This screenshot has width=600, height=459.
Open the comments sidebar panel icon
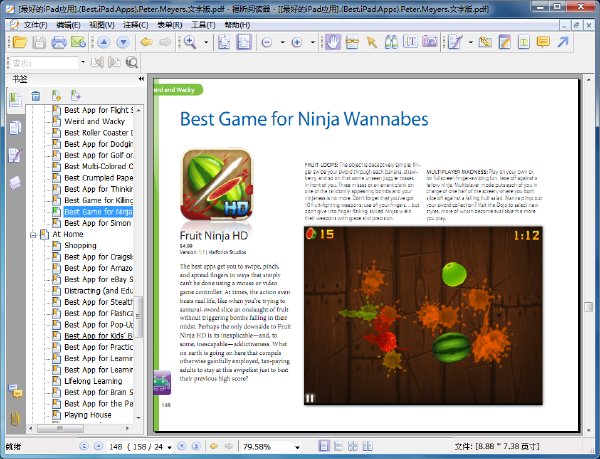pyautogui.click(x=15, y=391)
